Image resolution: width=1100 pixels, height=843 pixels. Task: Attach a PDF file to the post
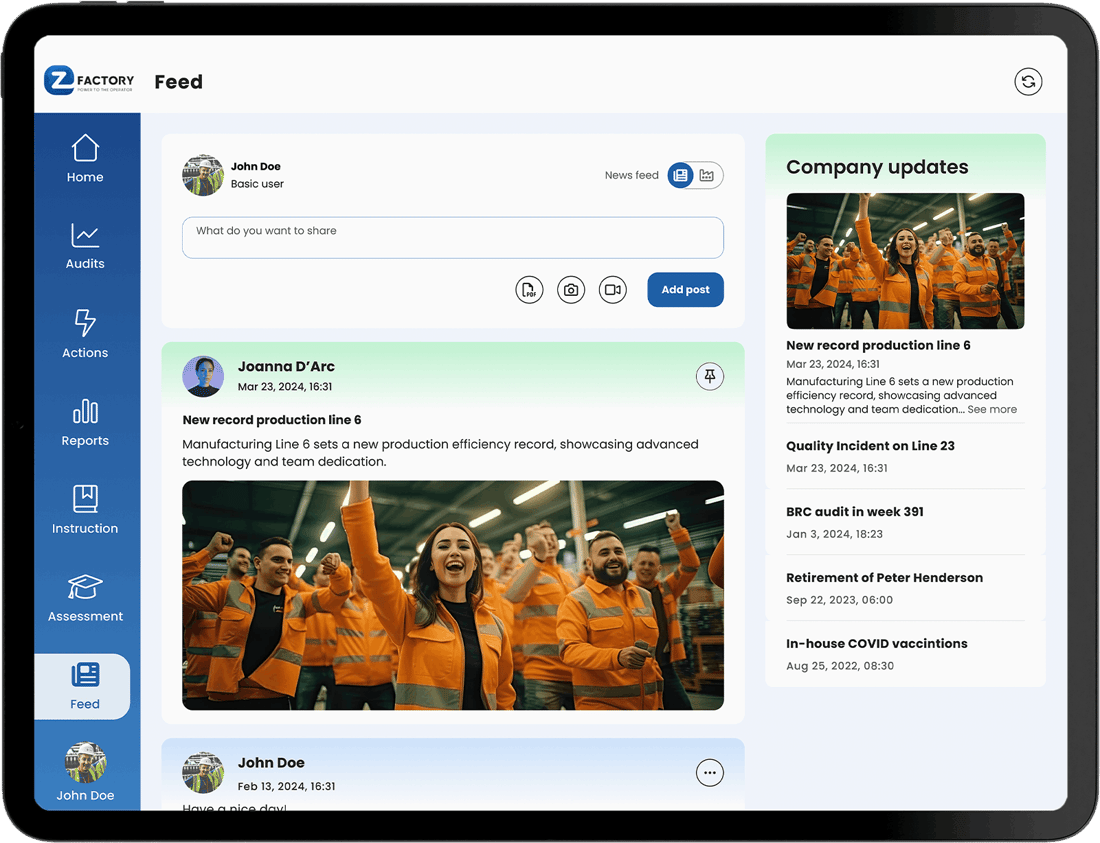[530, 290]
